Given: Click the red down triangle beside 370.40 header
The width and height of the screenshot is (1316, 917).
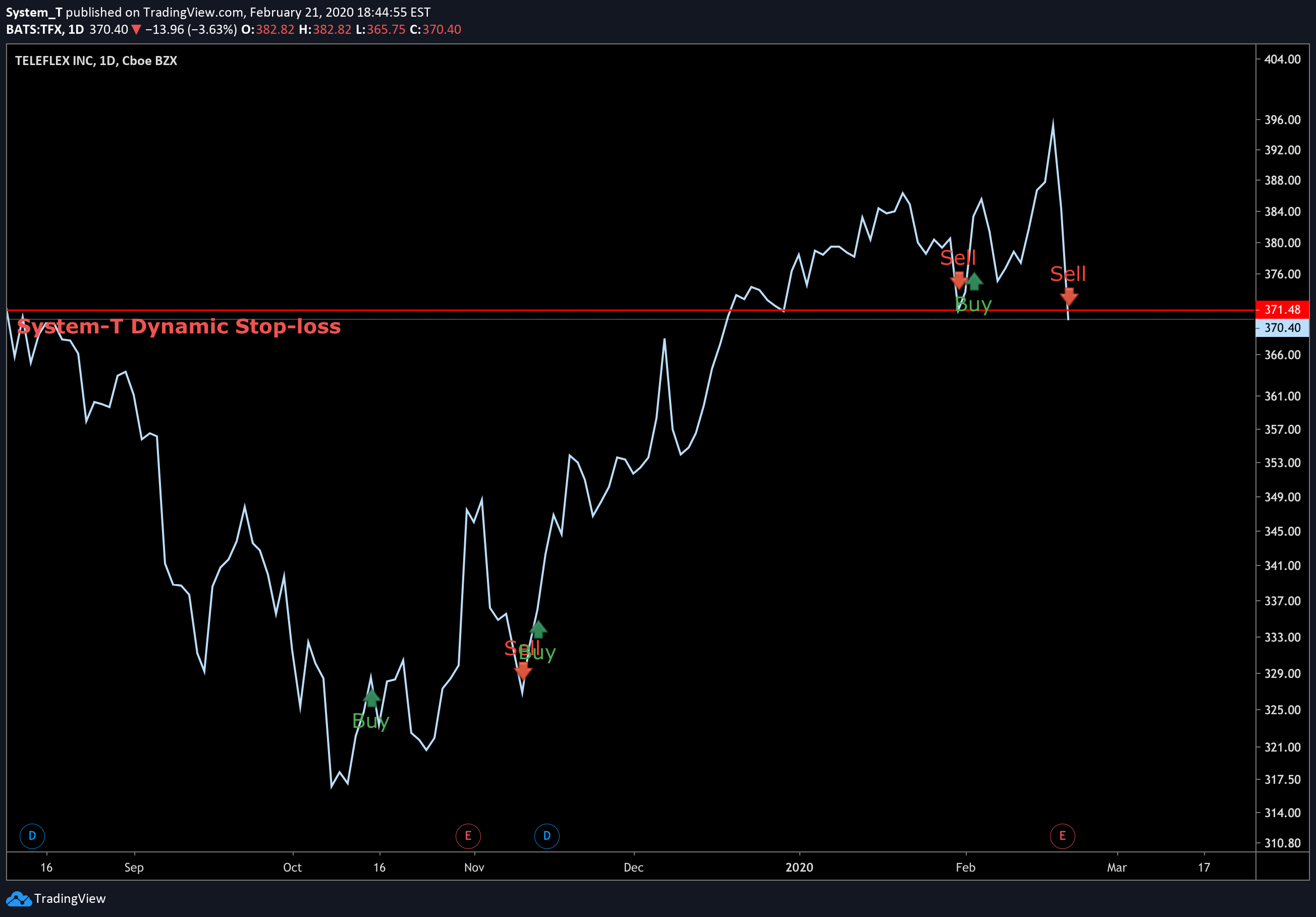Looking at the screenshot, I should [x=136, y=30].
